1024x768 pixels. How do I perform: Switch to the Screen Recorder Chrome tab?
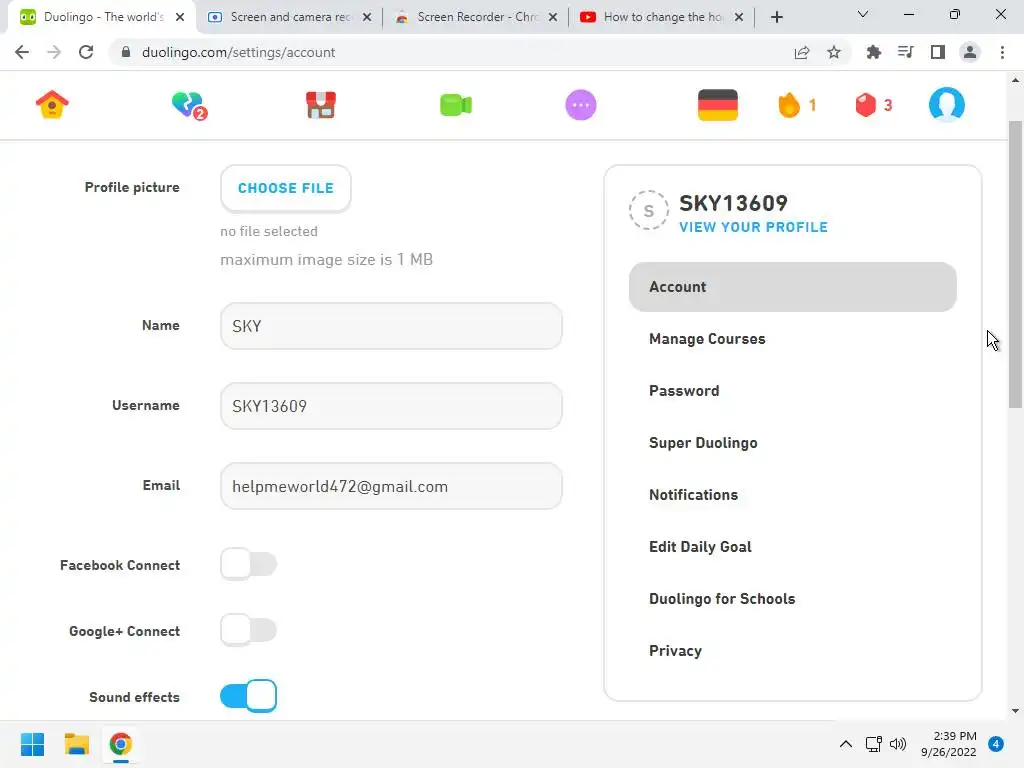pyautogui.click(x=477, y=17)
